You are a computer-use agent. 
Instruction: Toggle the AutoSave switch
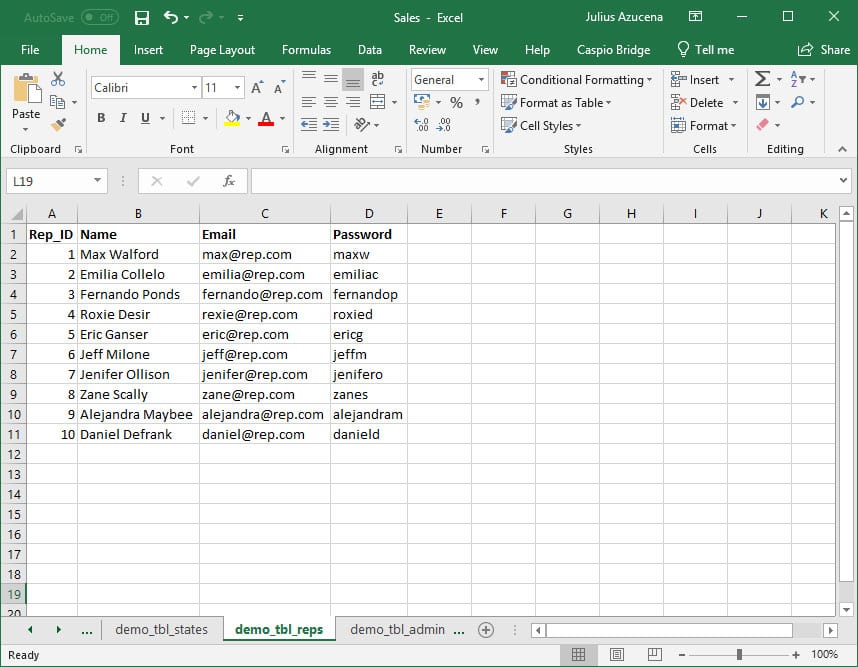tap(99, 18)
